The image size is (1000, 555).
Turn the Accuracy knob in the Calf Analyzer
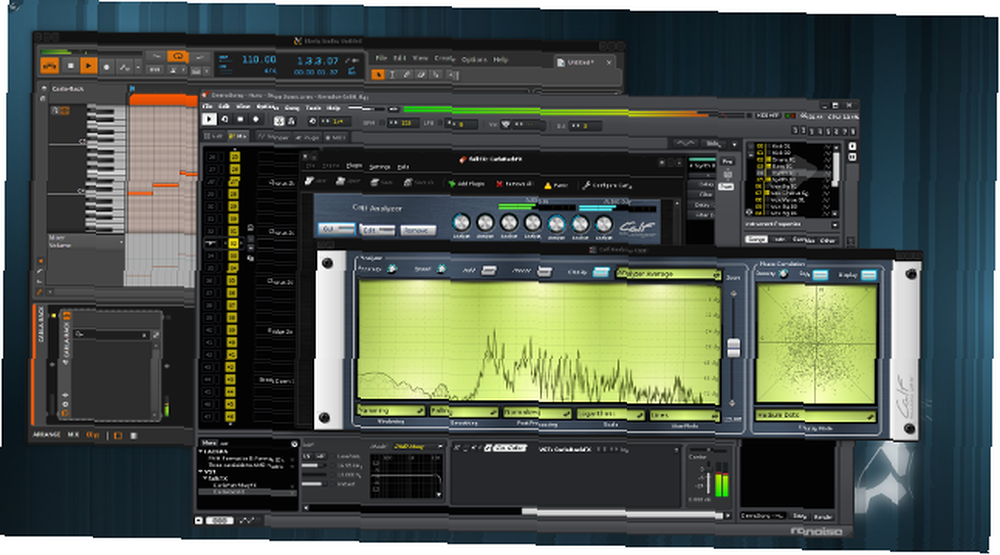[392, 269]
